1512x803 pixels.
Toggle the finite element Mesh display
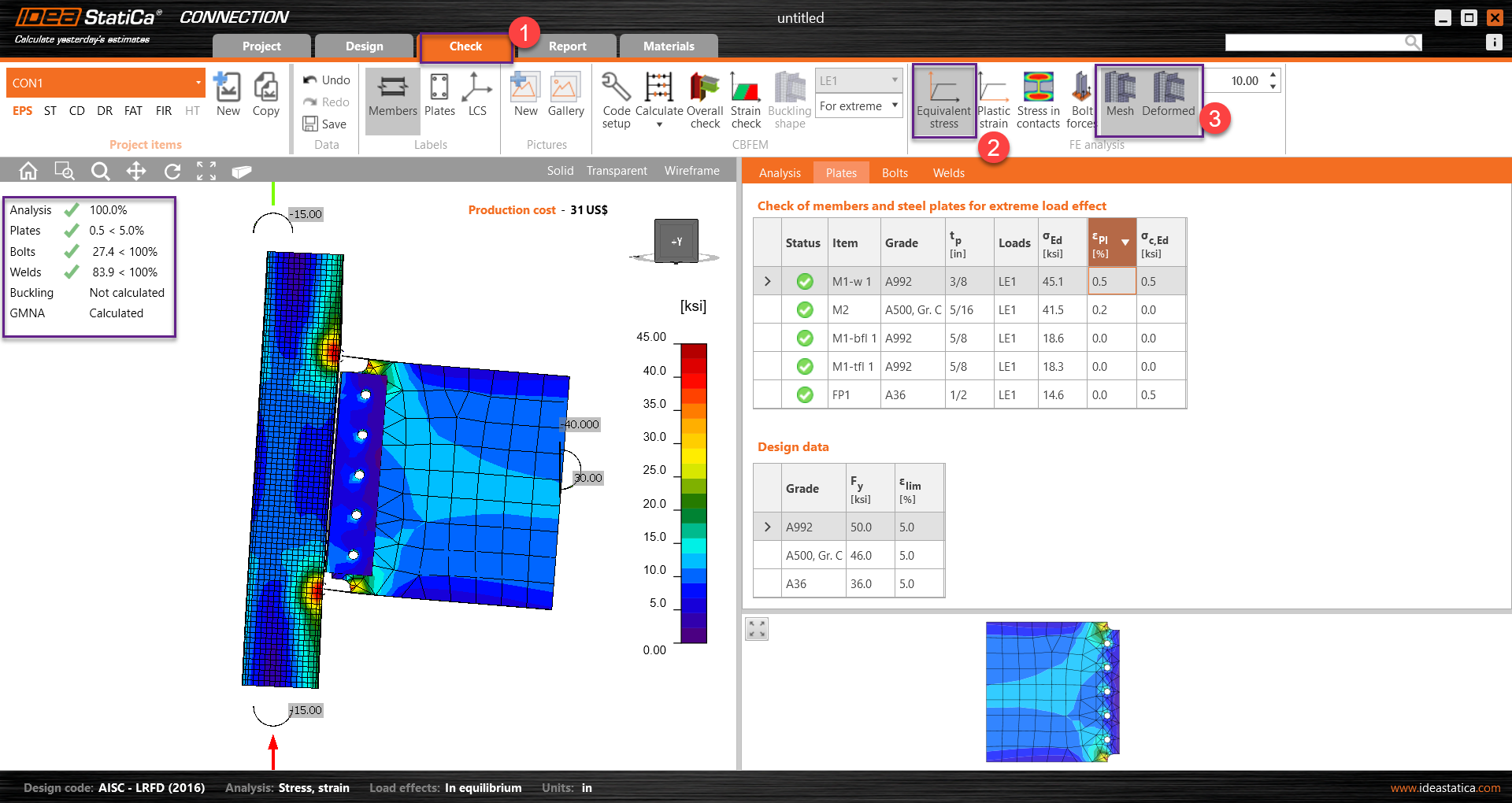pos(1120,94)
